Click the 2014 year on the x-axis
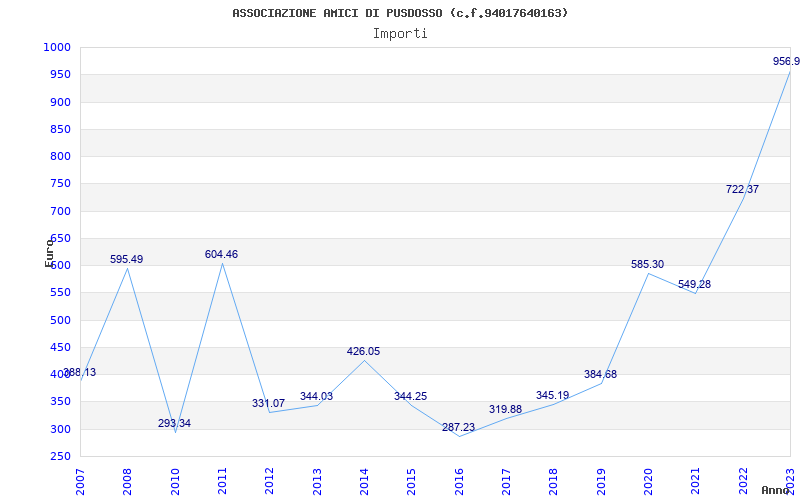This screenshot has height=500, width=800. (365, 480)
